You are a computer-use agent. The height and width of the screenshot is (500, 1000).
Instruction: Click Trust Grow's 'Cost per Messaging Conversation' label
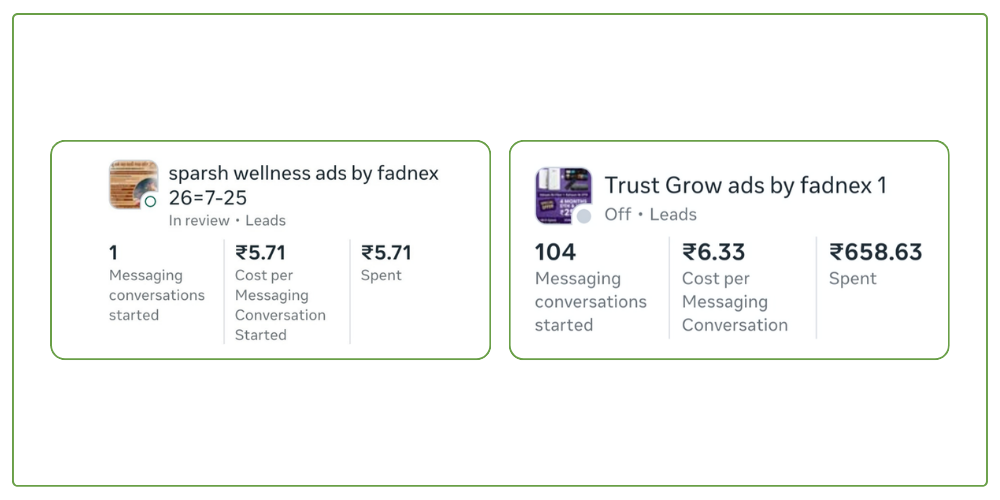point(734,302)
